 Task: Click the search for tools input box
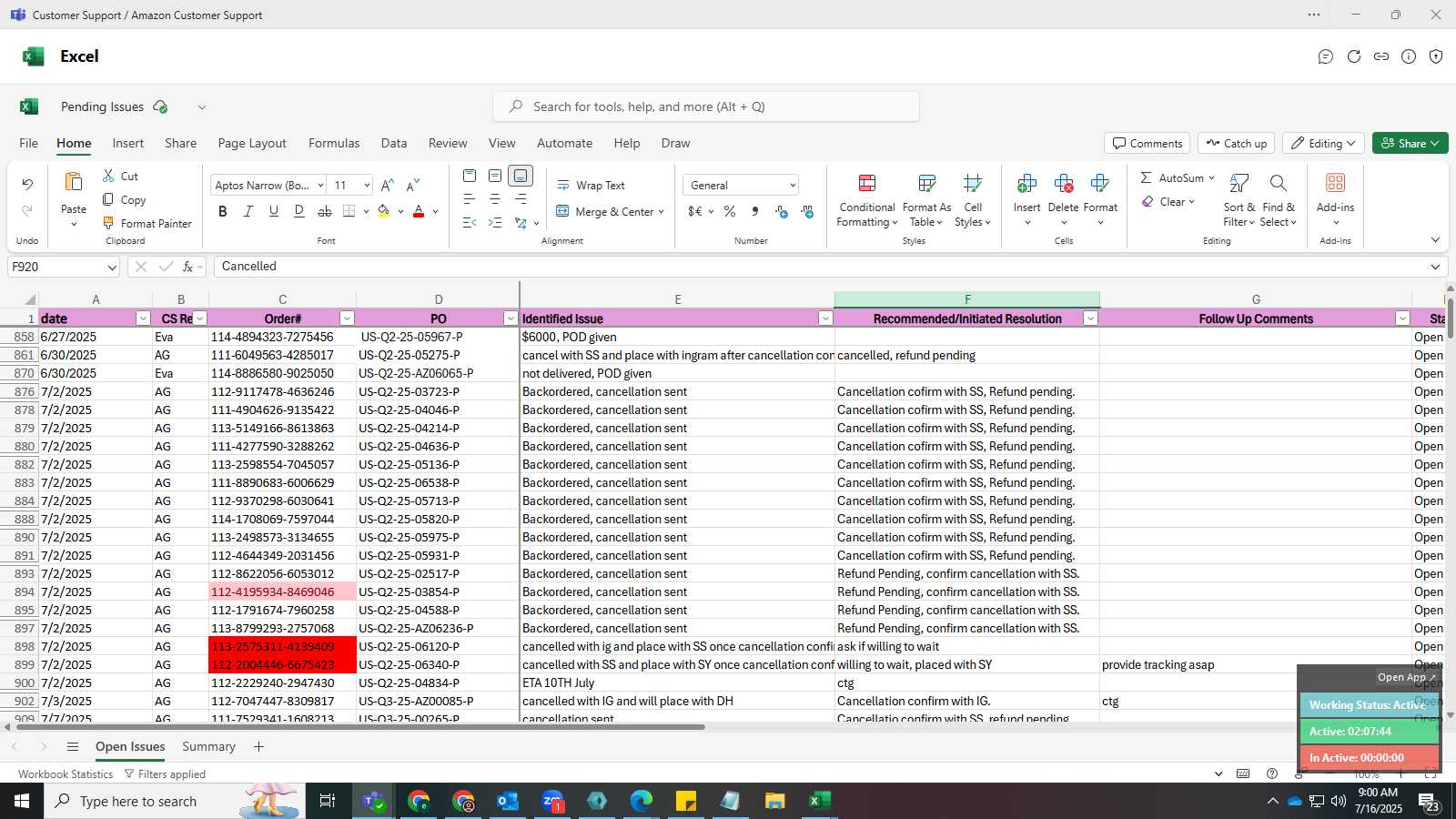tap(706, 106)
